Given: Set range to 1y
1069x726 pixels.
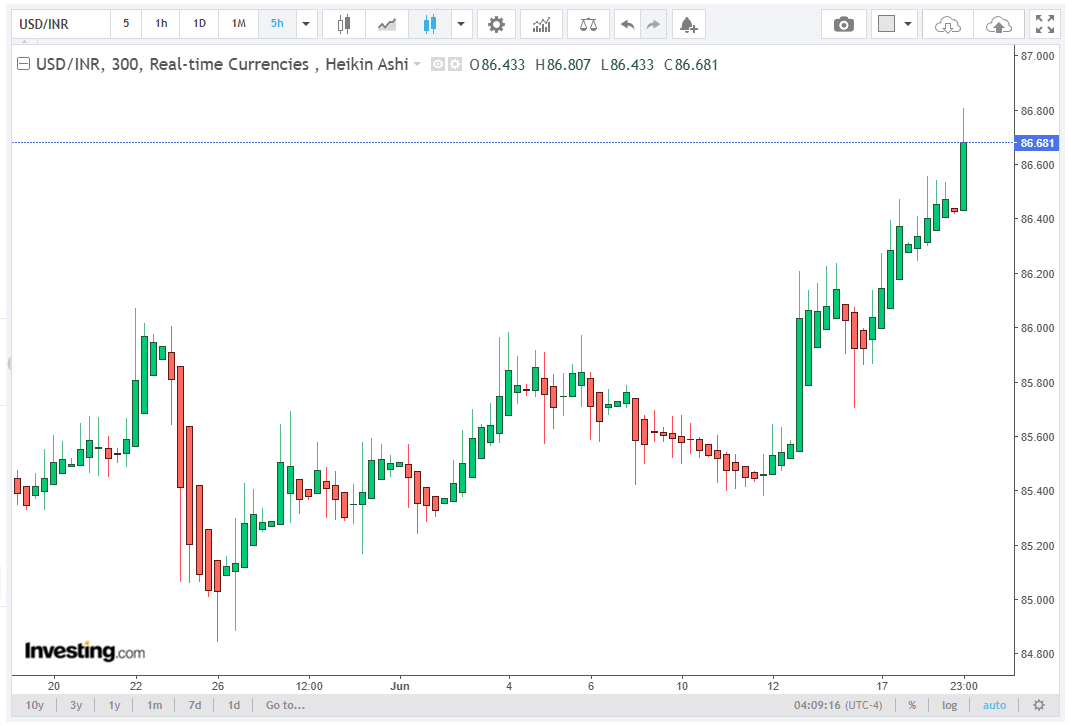Looking at the screenshot, I should 115,705.
